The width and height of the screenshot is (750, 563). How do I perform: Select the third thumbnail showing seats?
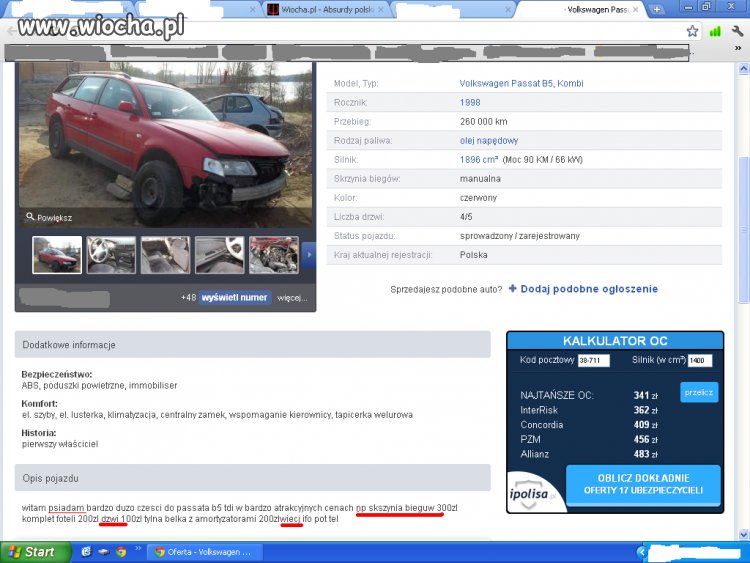pyautogui.click(x=165, y=255)
